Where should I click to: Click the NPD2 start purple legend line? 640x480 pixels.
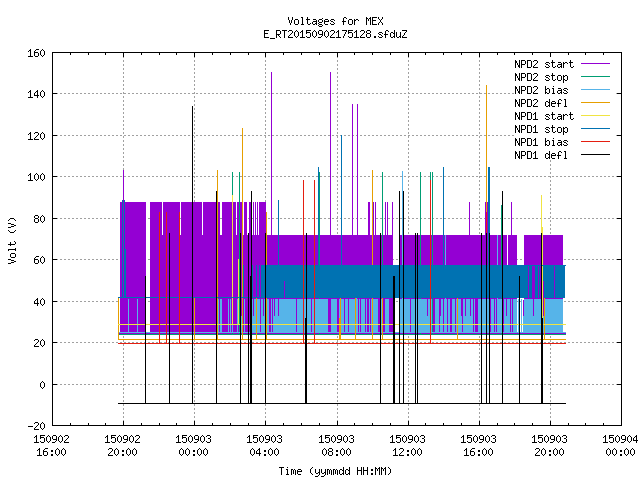(x=595, y=64)
